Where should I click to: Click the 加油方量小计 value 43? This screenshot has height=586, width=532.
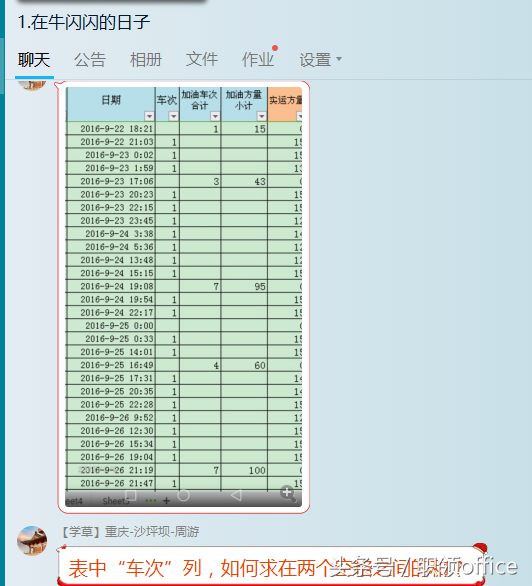(x=244, y=181)
